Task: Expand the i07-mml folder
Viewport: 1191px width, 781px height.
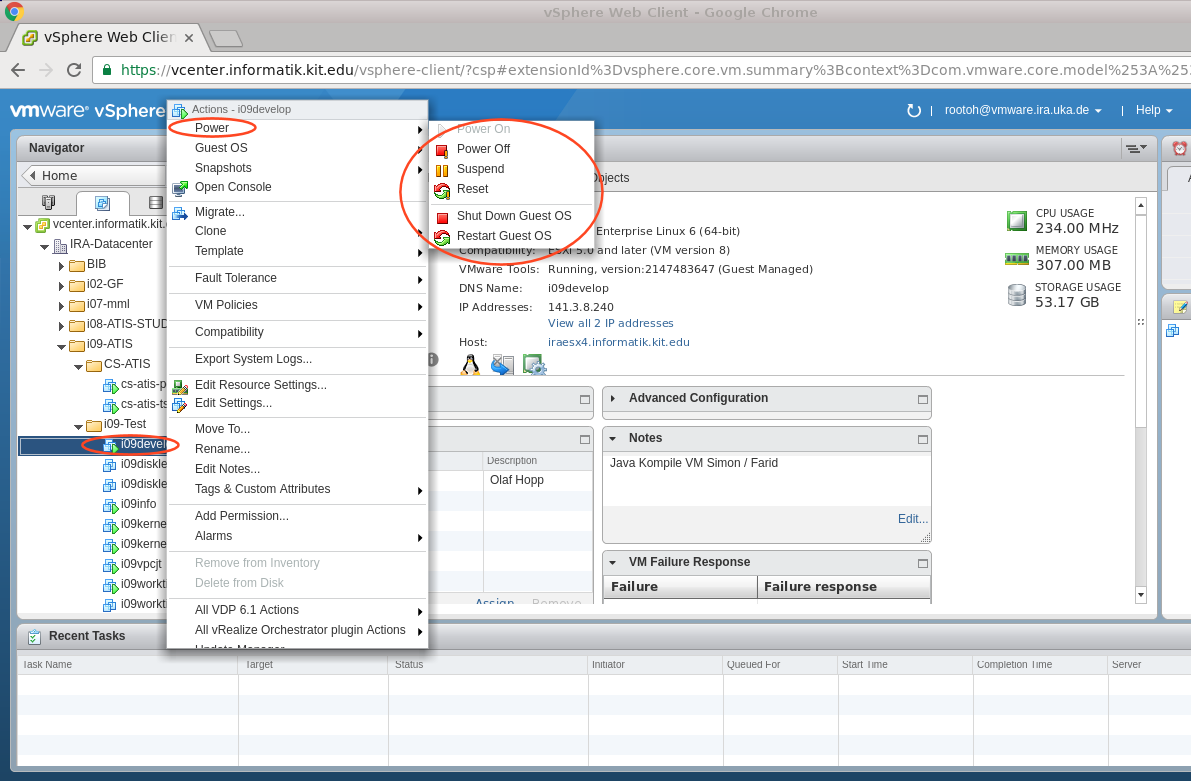Action: [62, 305]
